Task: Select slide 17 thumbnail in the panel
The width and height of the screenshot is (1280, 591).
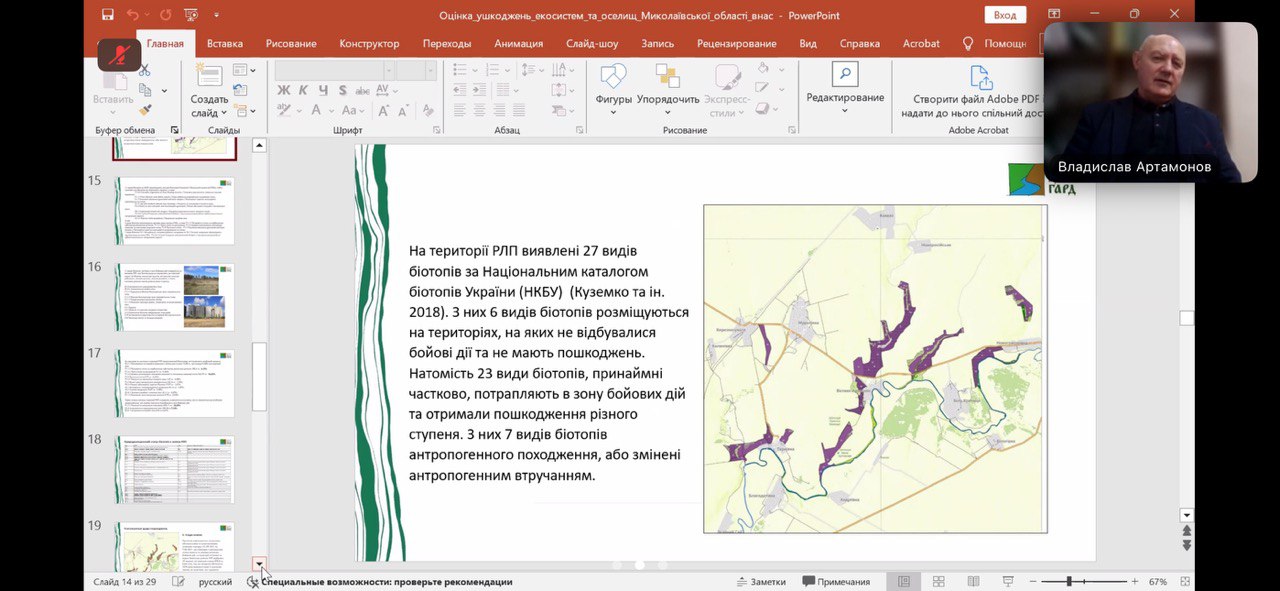Action: click(x=174, y=383)
